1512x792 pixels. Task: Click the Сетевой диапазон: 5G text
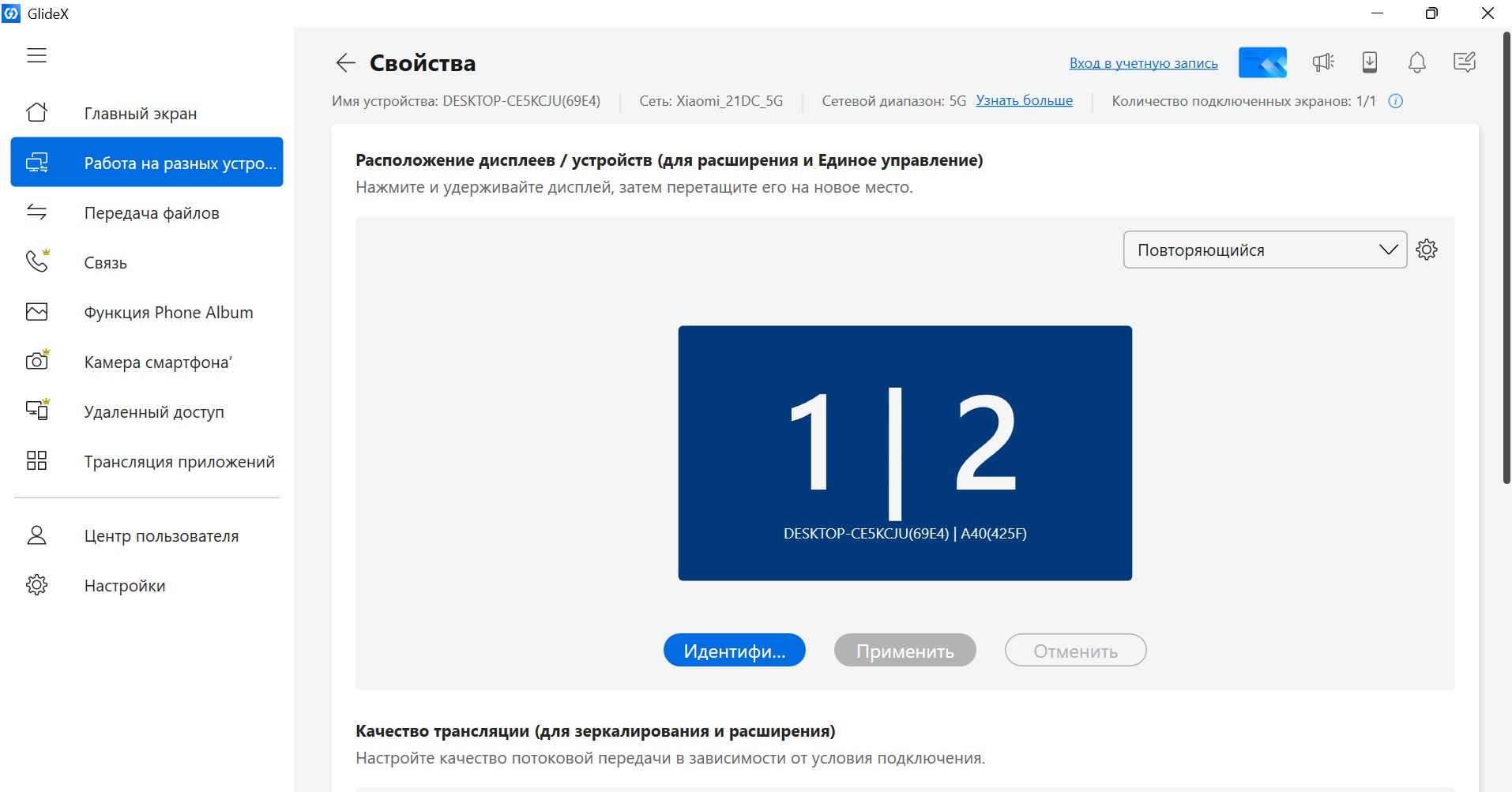pos(893,101)
